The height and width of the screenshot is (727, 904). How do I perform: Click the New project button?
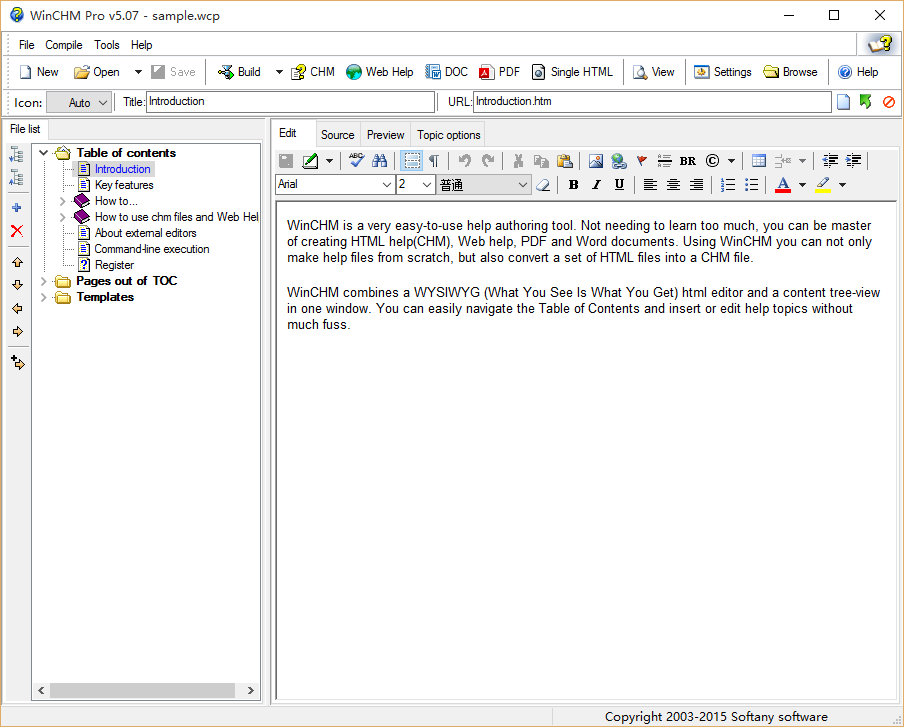coord(39,72)
